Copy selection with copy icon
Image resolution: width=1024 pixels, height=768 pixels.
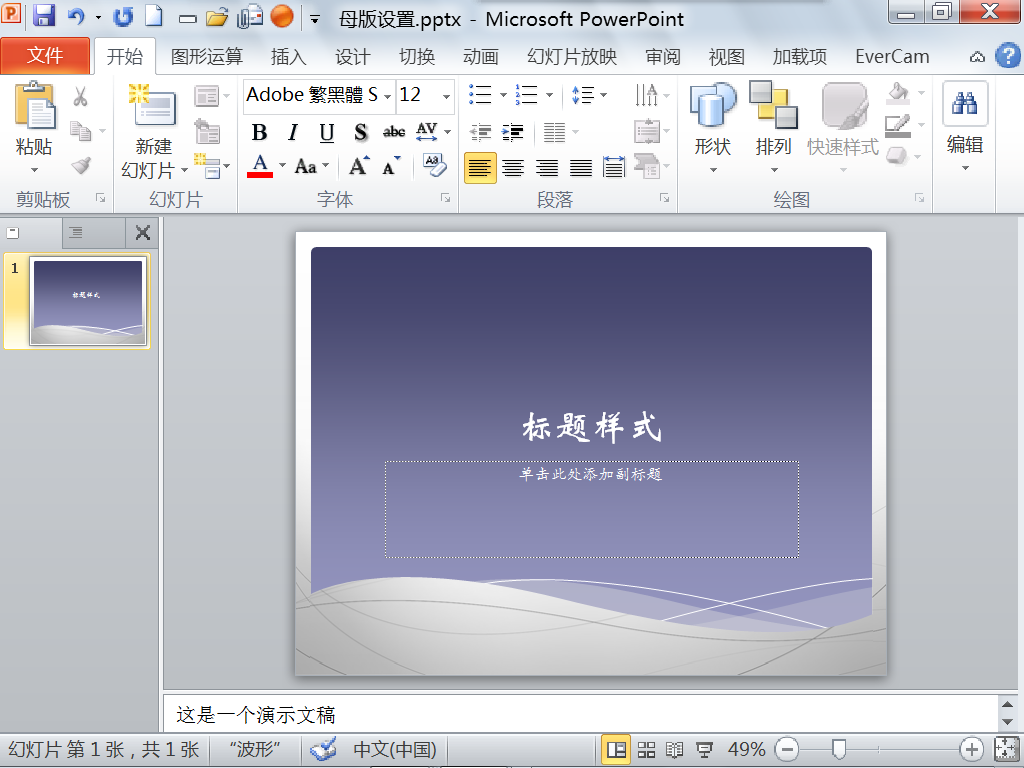pos(80,131)
